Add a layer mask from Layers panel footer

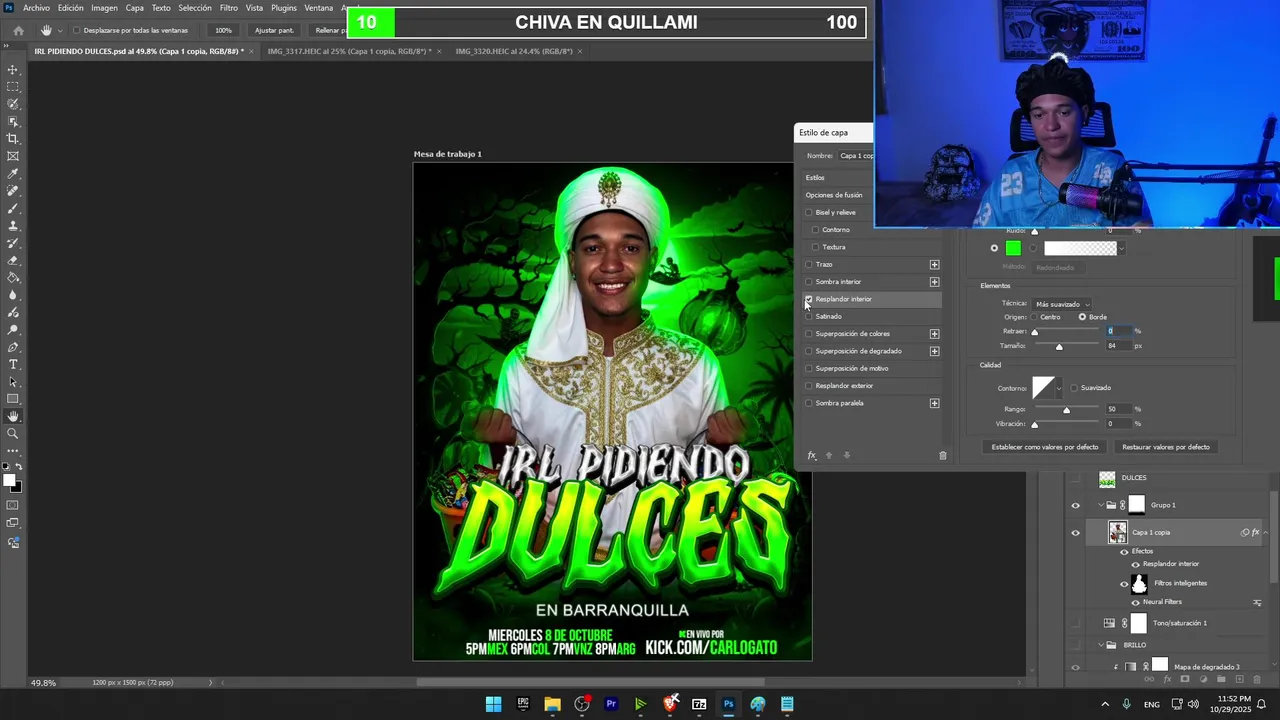pos(1185,680)
